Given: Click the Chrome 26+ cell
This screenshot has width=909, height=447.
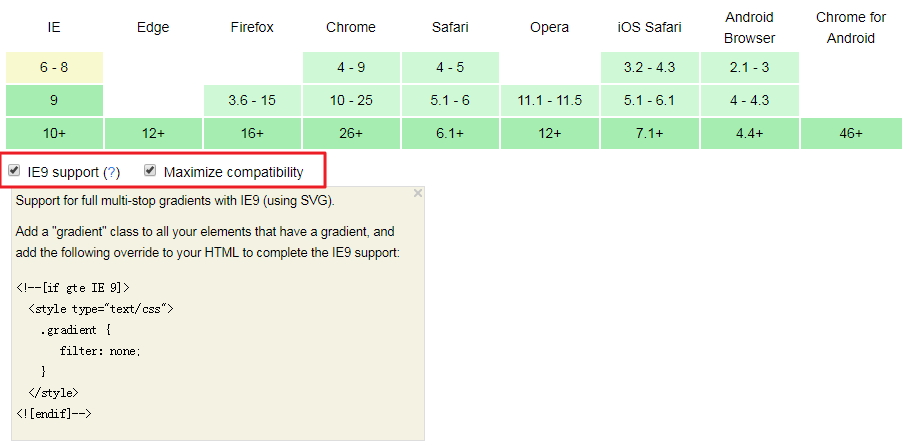Looking at the screenshot, I should pyautogui.click(x=351, y=133).
